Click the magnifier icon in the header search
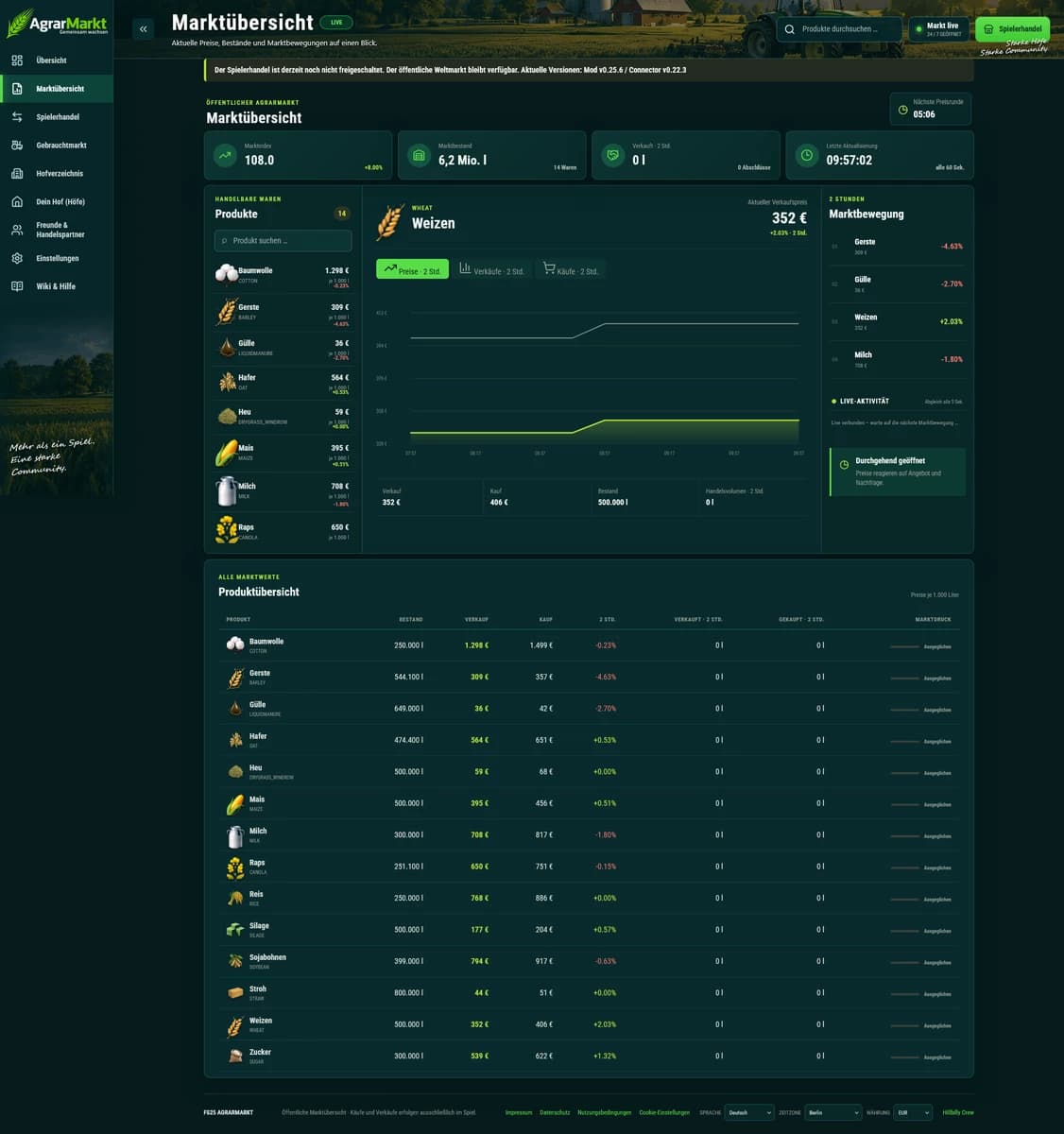This screenshot has width=1064, height=1134. [790, 29]
